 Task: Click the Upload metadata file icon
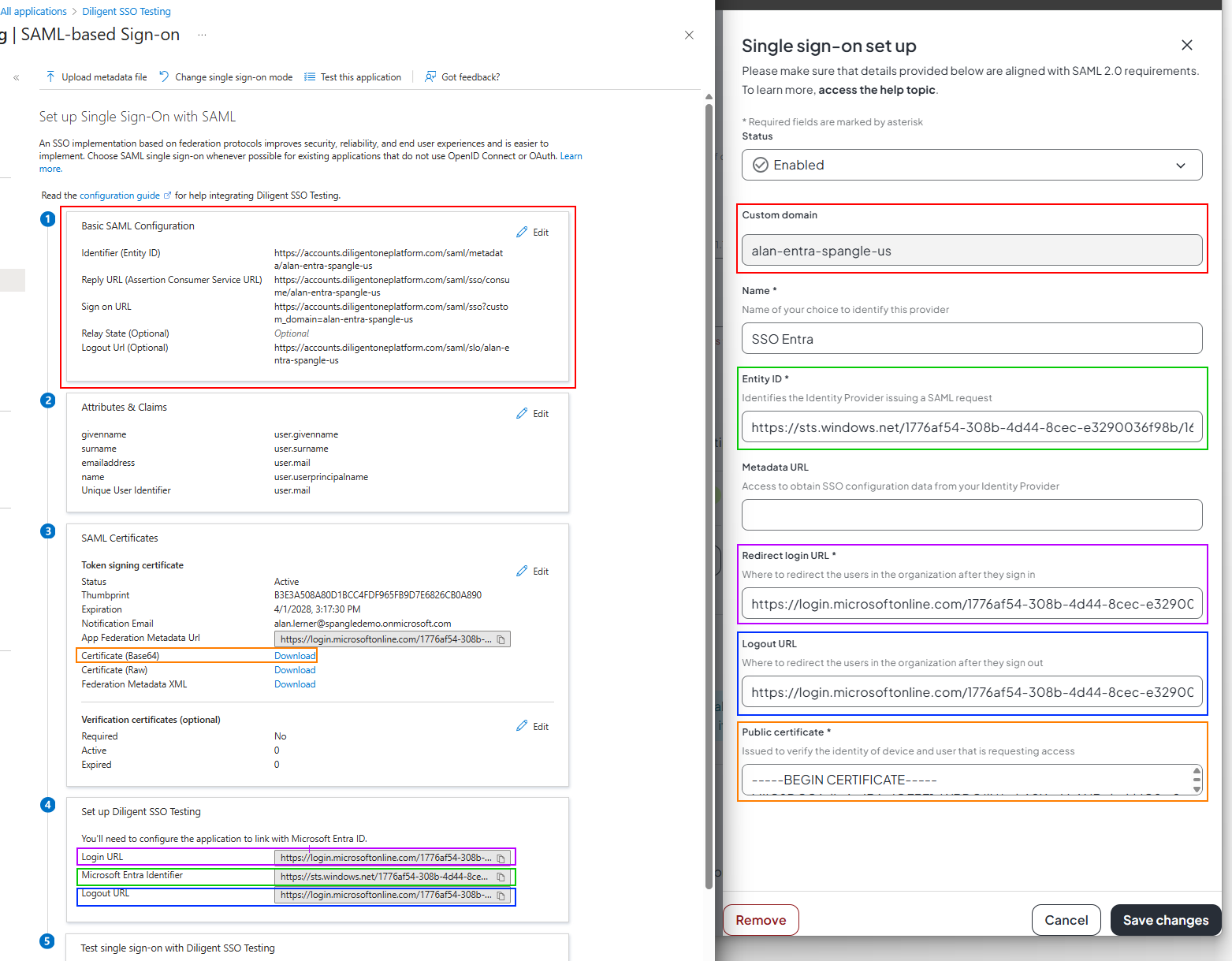pyautogui.click(x=50, y=76)
